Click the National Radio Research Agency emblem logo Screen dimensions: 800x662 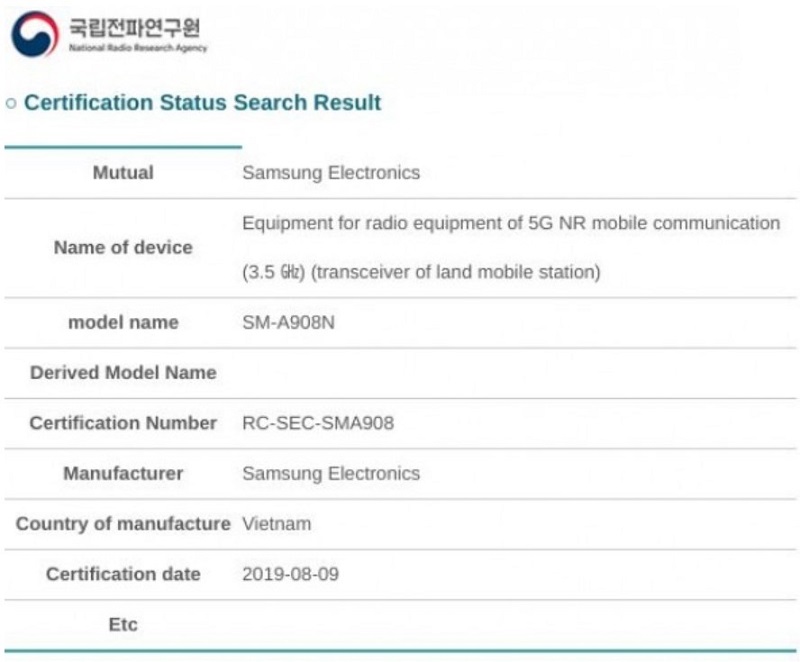click(35, 34)
